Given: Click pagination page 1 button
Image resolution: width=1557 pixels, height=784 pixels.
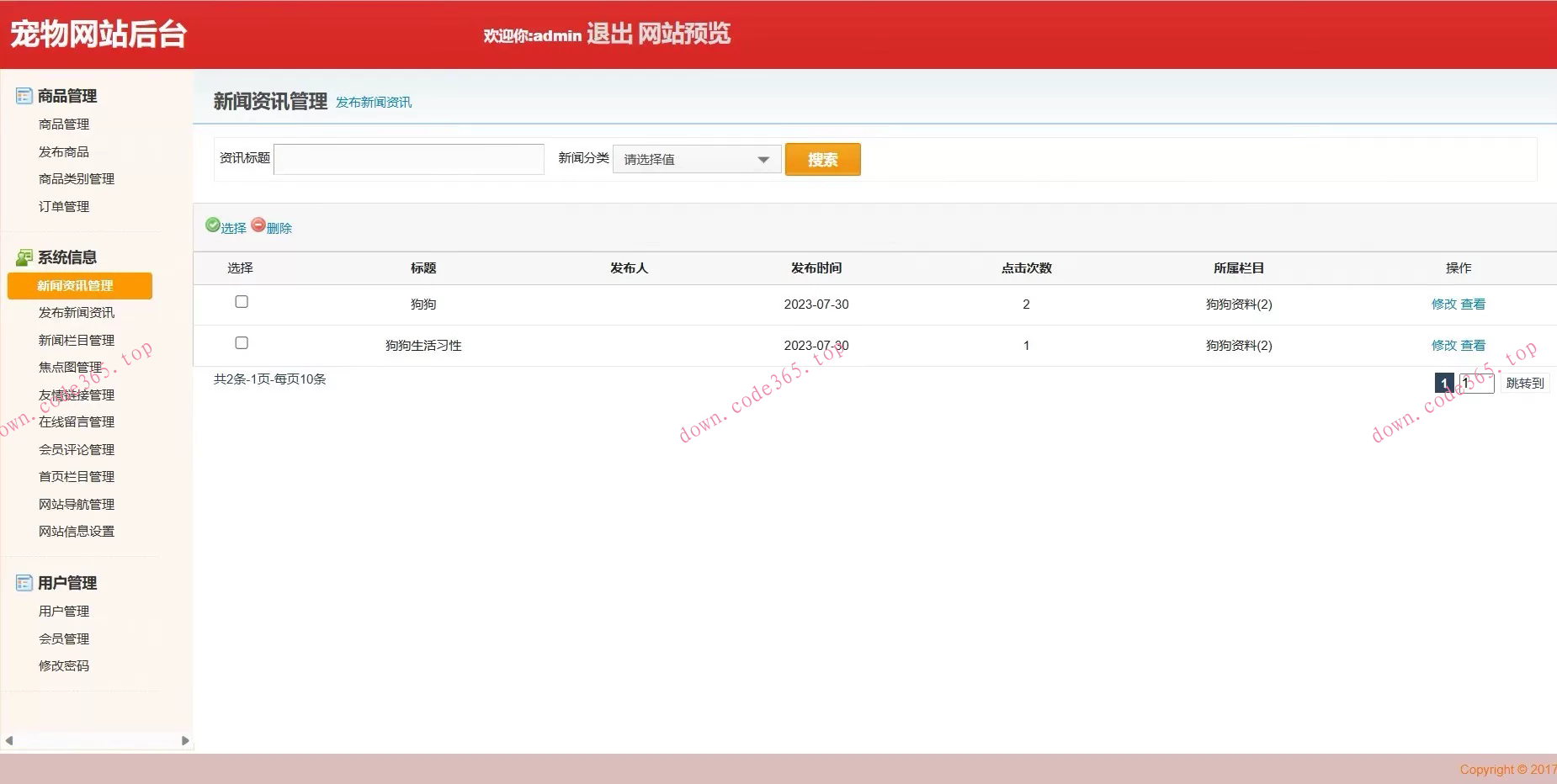Looking at the screenshot, I should [x=1445, y=383].
